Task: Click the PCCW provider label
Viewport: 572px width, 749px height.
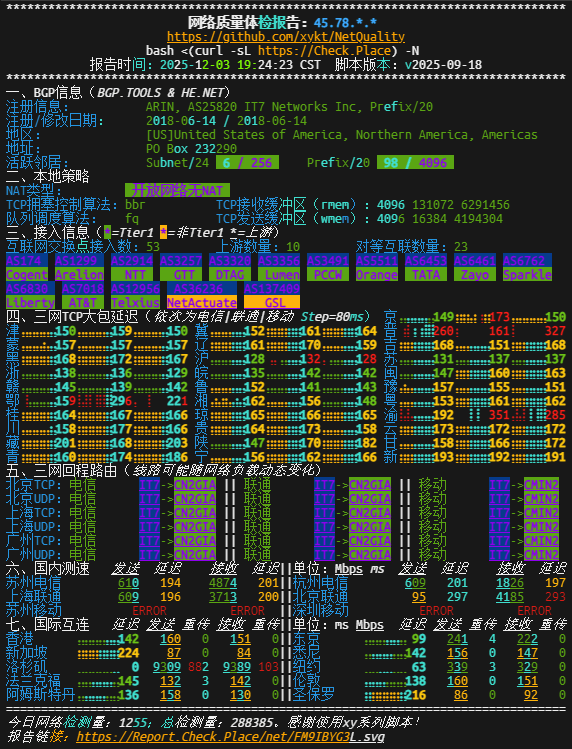Action: click(x=328, y=275)
